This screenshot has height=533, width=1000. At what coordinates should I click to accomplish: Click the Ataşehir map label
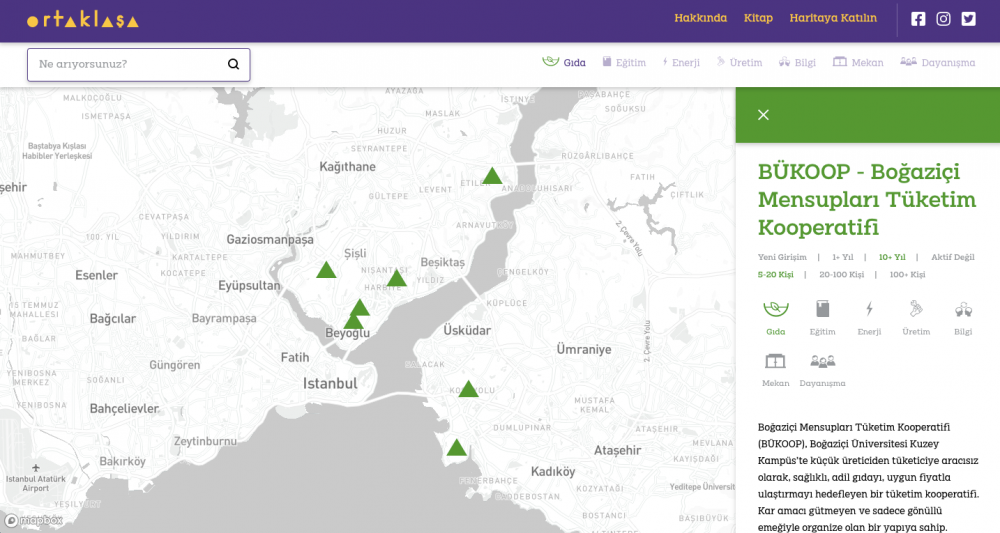point(617,450)
